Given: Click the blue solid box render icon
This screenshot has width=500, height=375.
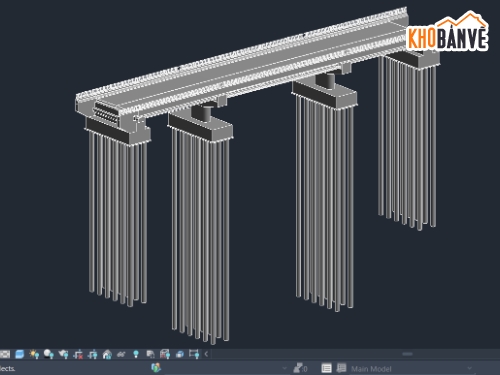Looking at the screenshot, I should [20, 354].
